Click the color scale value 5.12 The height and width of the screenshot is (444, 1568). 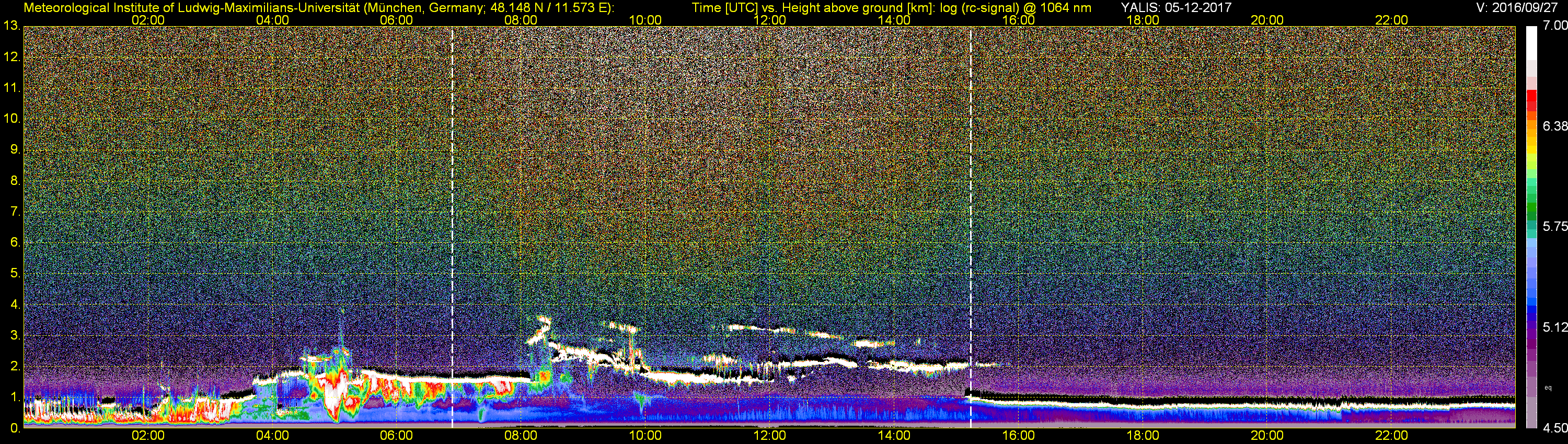(1554, 327)
